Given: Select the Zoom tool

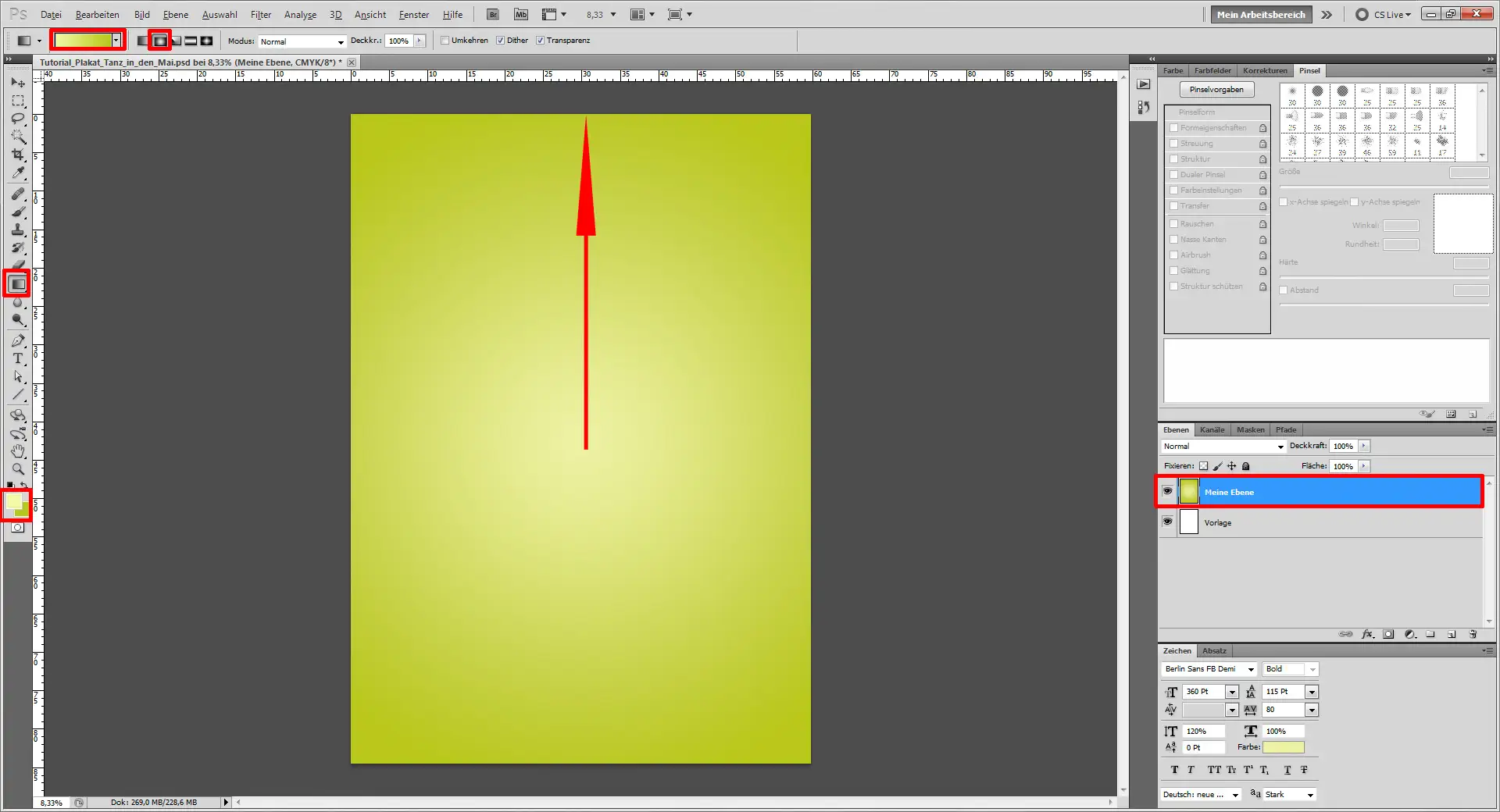Looking at the screenshot, I should tap(18, 469).
